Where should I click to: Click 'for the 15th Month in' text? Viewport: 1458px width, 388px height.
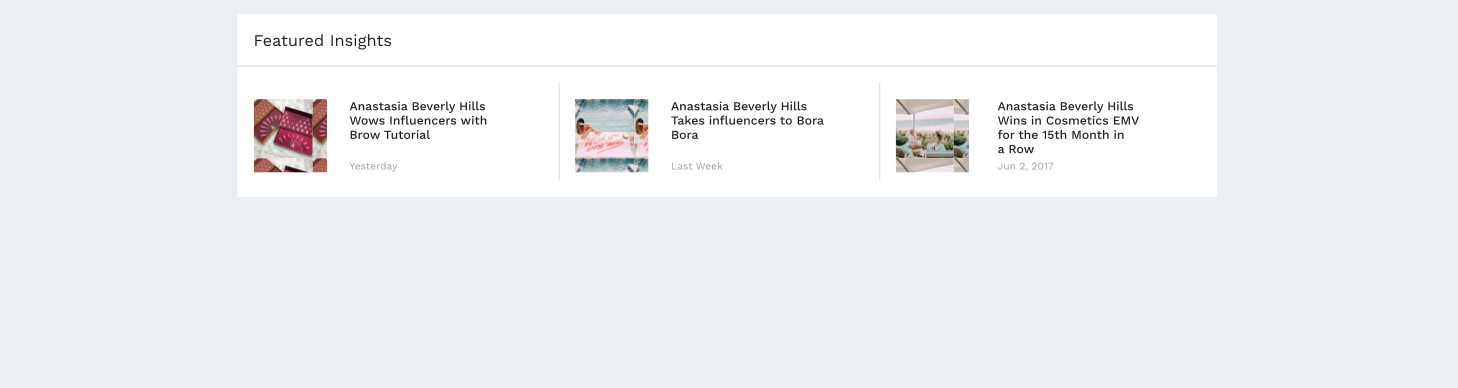pyautogui.click(x=1061, y=135)
